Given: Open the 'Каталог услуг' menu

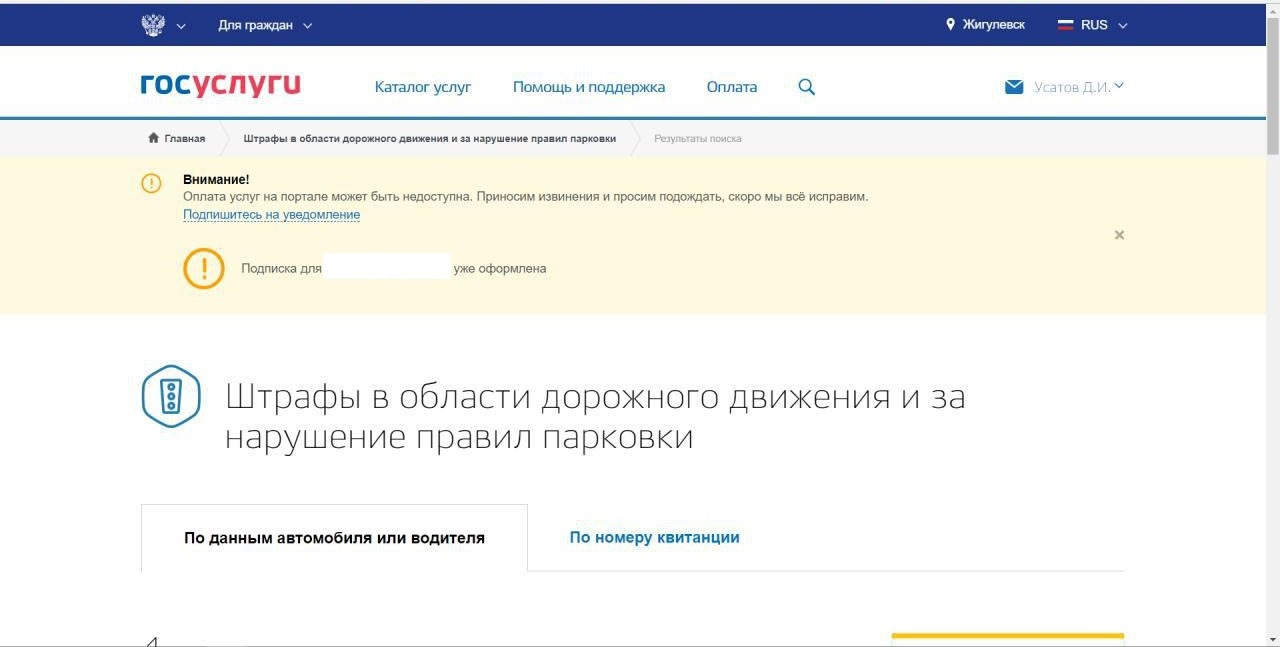Looking at the screenshot, I should 423,87.
